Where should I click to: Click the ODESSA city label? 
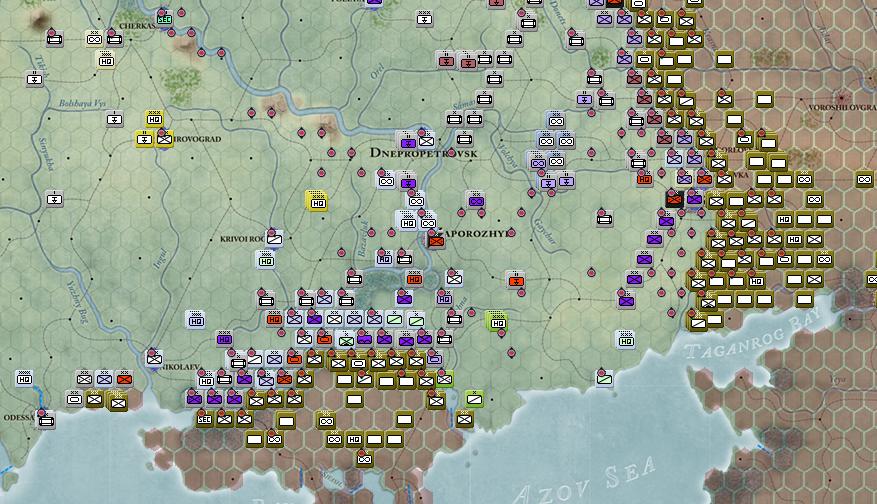20,417
